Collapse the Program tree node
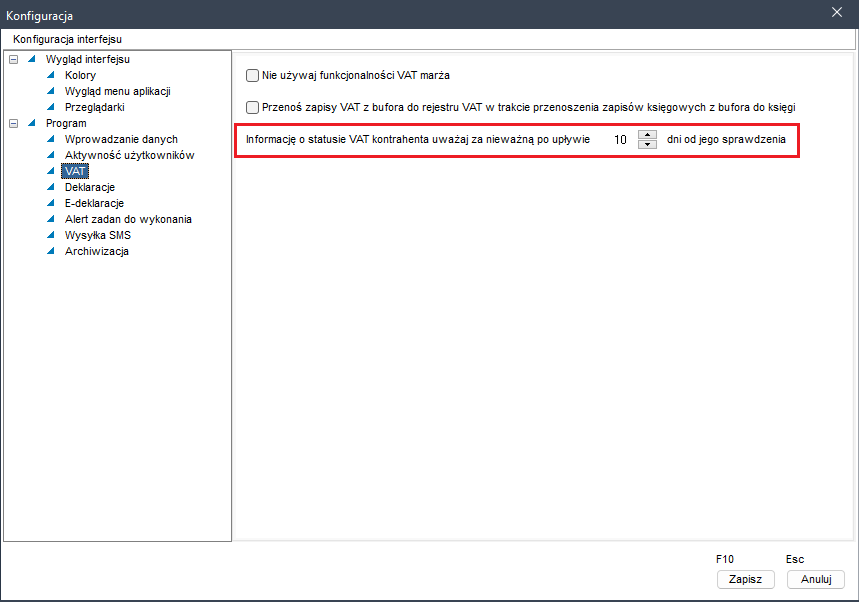Screen dimensions: 859x602 pyautogui.click(x=13, y=123)
